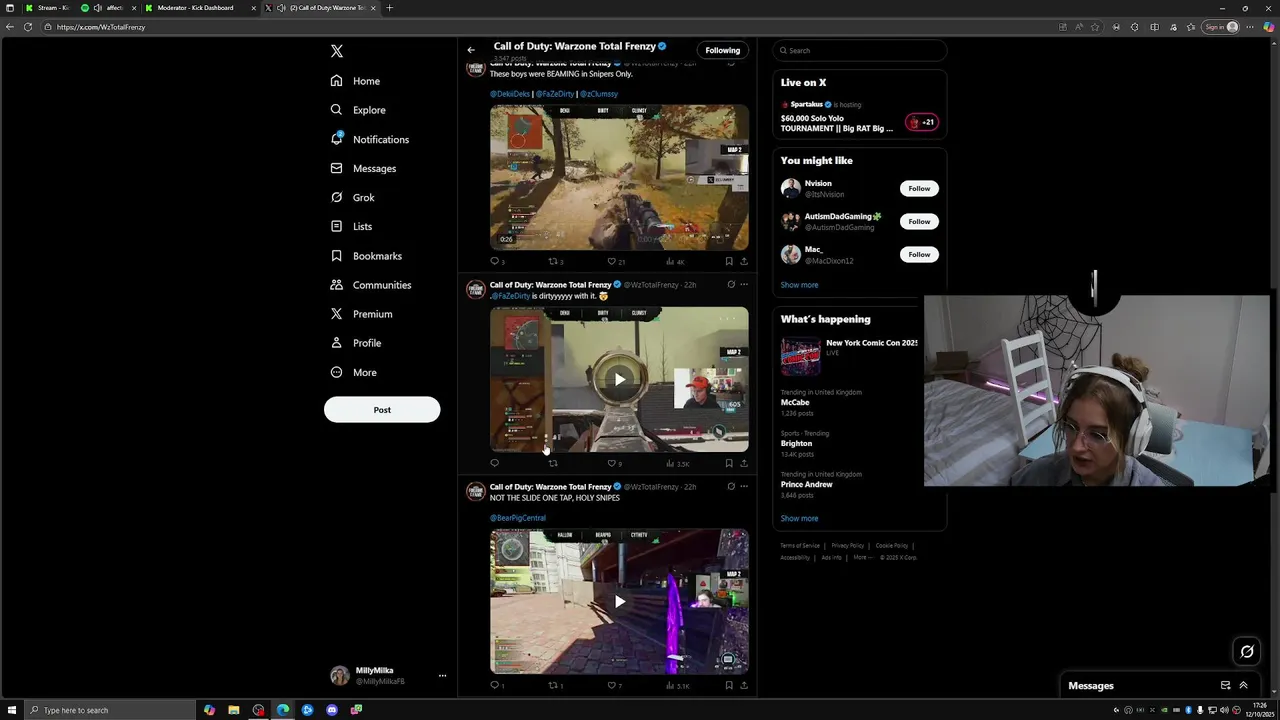
Task: Follow Nvision
Action: [919, 188]
